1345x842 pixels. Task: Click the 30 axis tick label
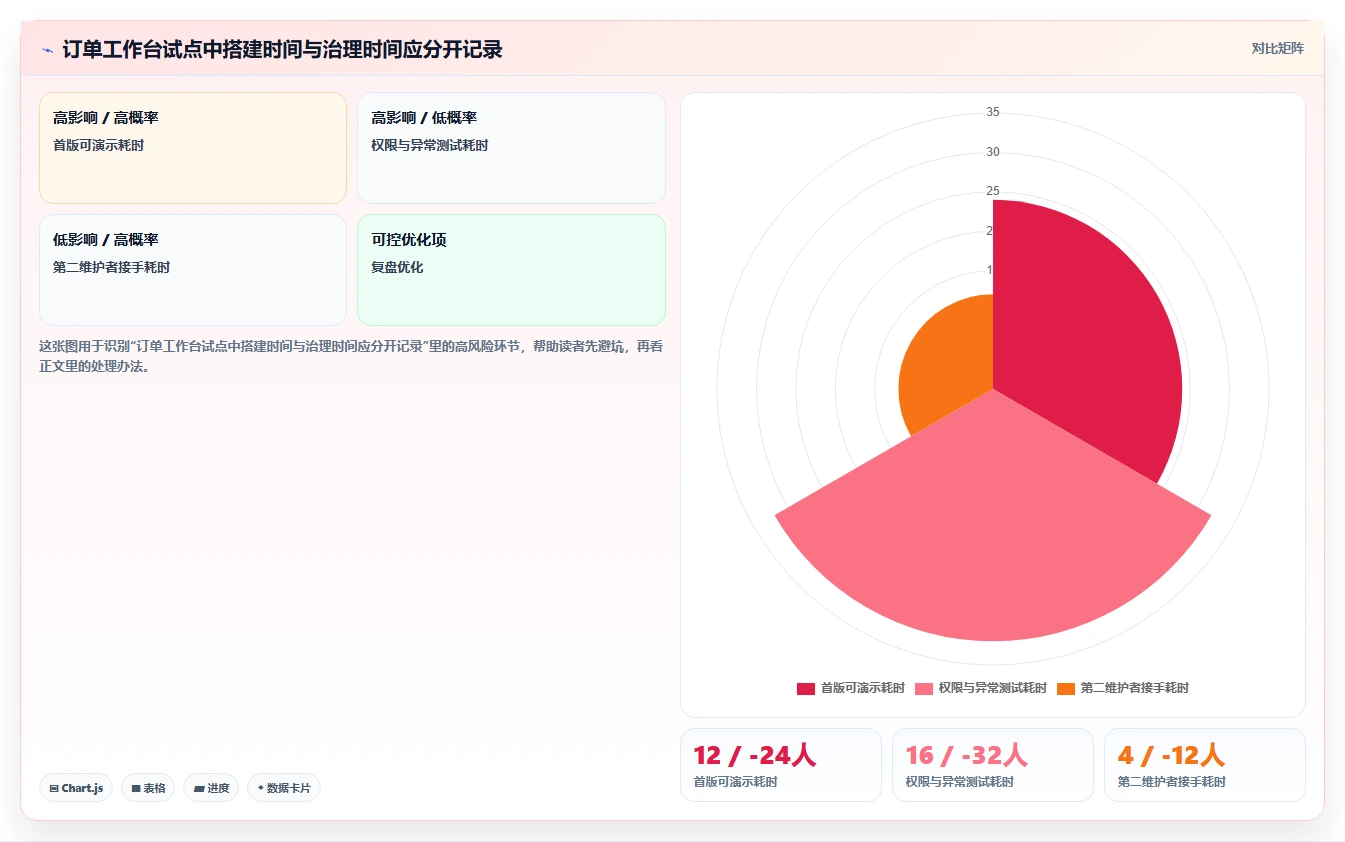tap(993, 152)
